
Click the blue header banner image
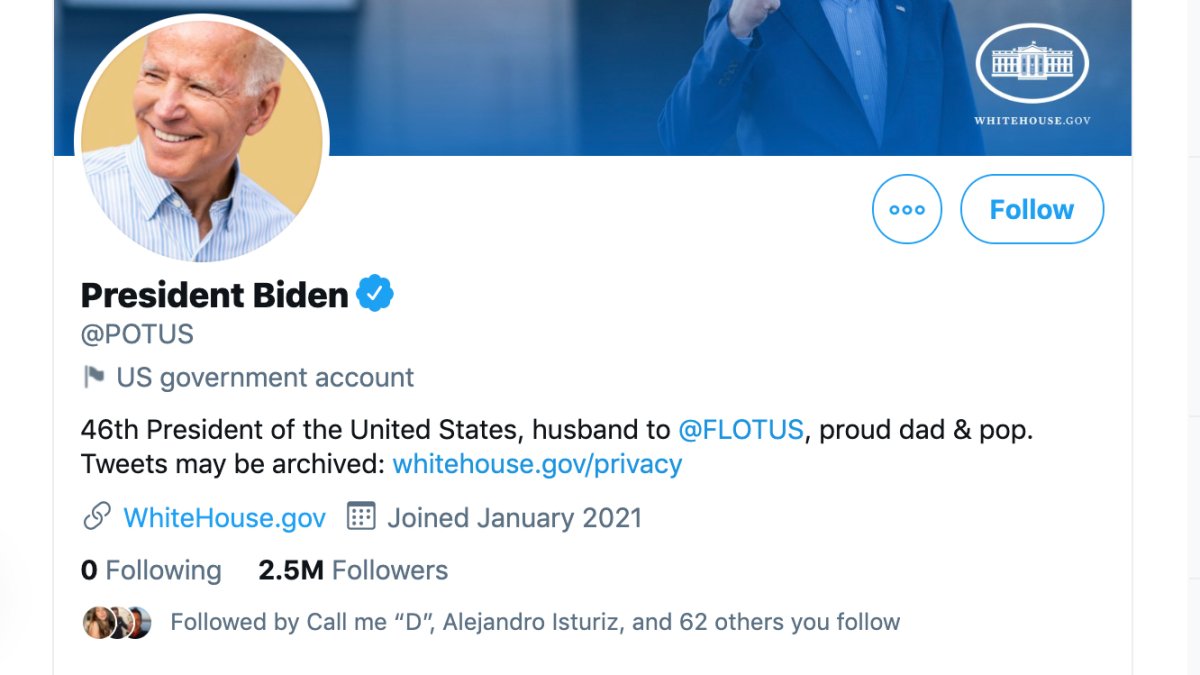600,75
